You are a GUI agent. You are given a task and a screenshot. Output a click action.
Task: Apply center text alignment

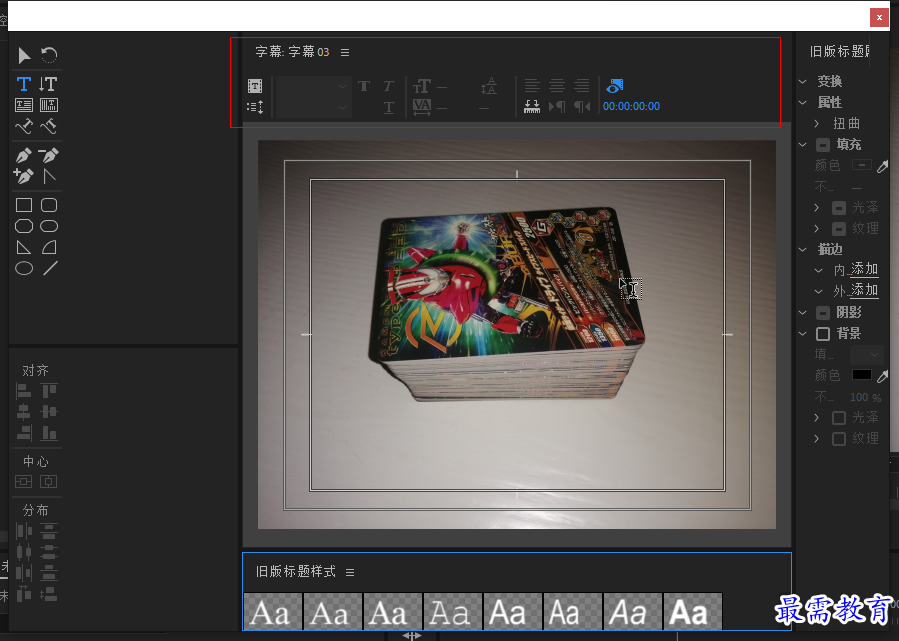[557, 86]
